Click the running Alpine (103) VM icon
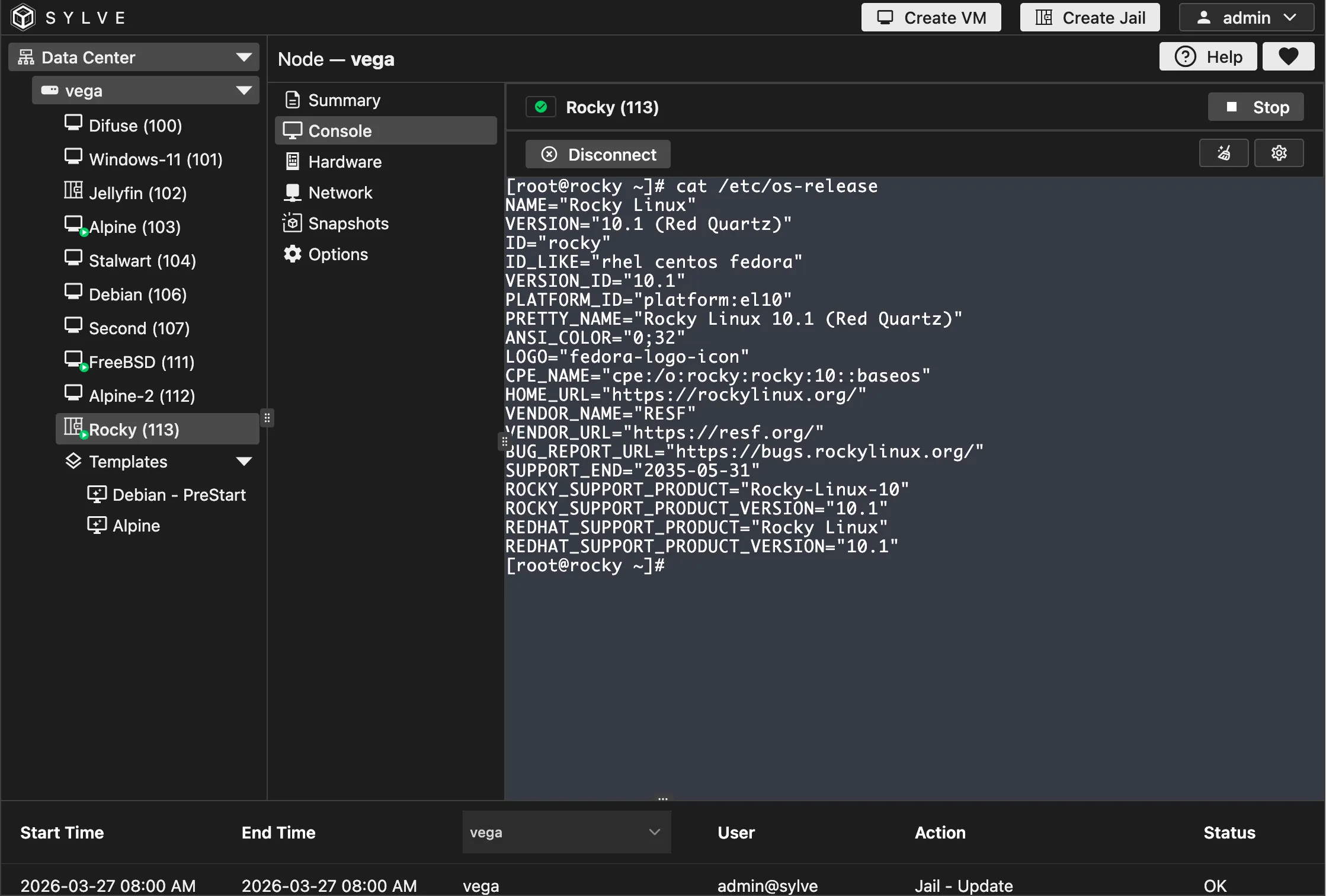This screenshot has width=1326, height=896. point(75,226)
